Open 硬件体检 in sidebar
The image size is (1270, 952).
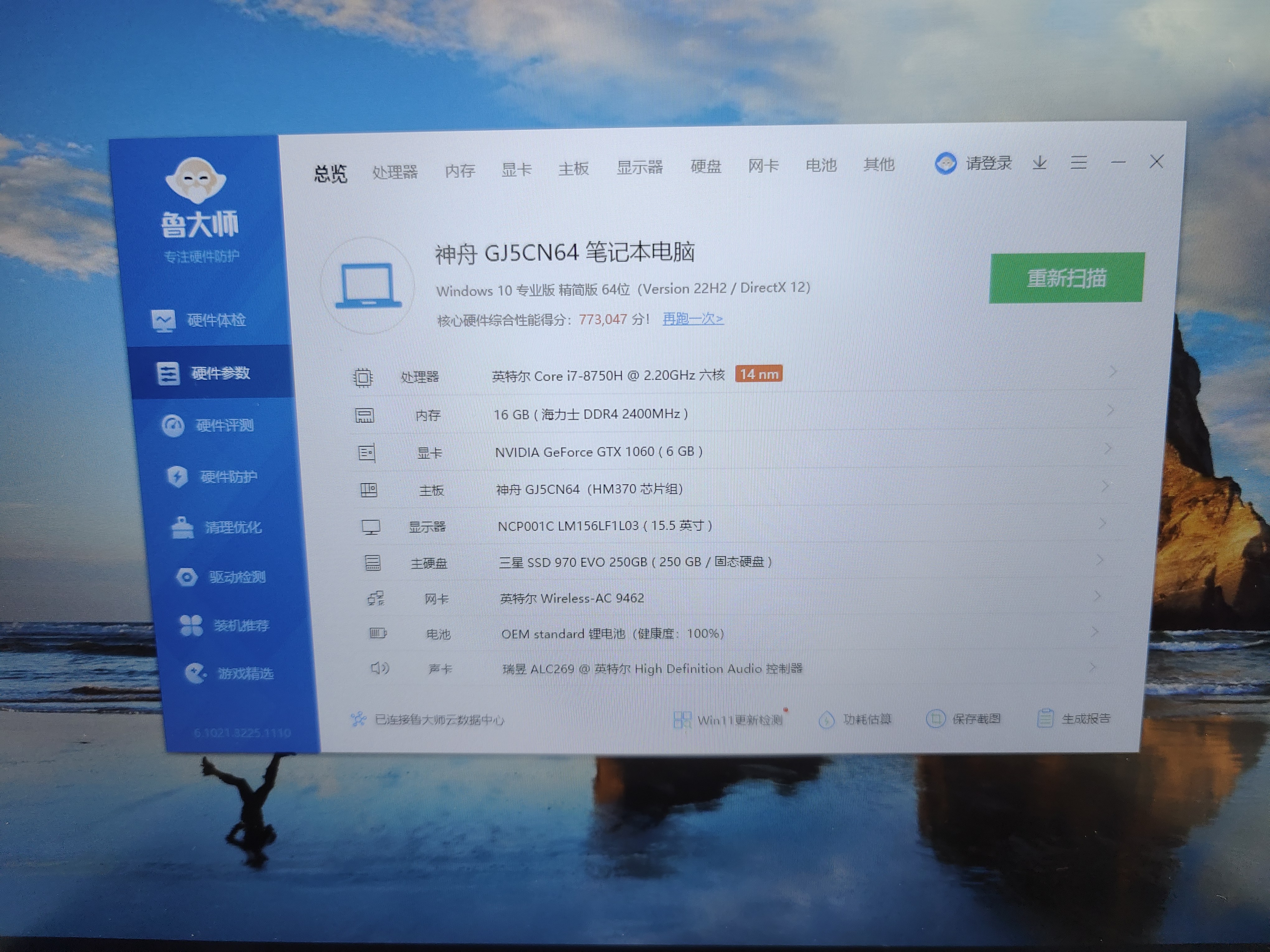[x=199, y=320]
